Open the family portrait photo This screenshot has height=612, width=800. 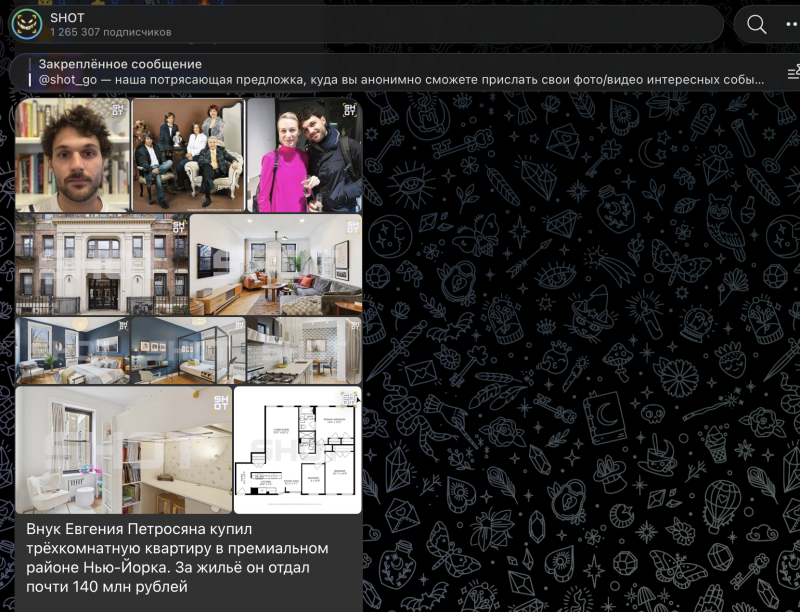(x=189, y=155)
